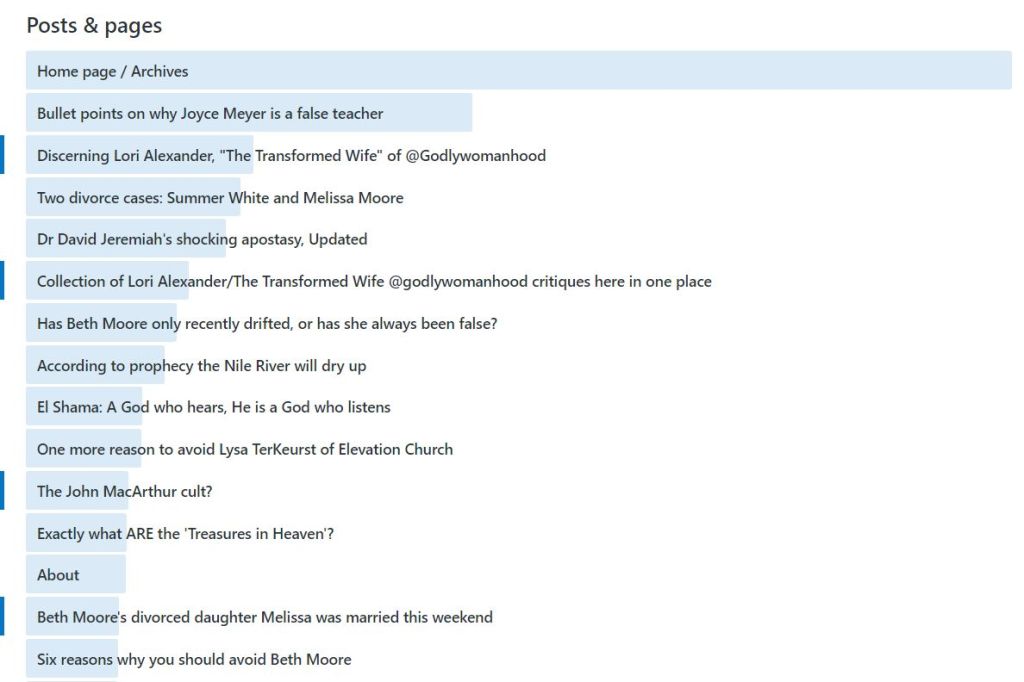The image size is (1024, 682).
Task: Select Six reasons to avoid Beth Moore post
Action: (x=194, y=659)
